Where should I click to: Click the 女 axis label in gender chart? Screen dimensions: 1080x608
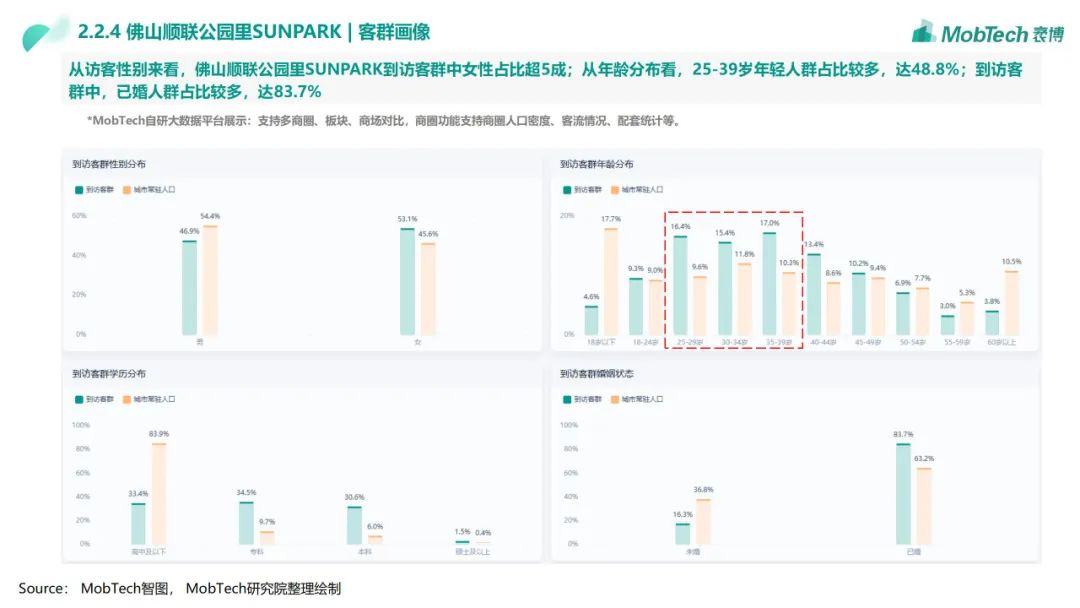click(417, 342)
